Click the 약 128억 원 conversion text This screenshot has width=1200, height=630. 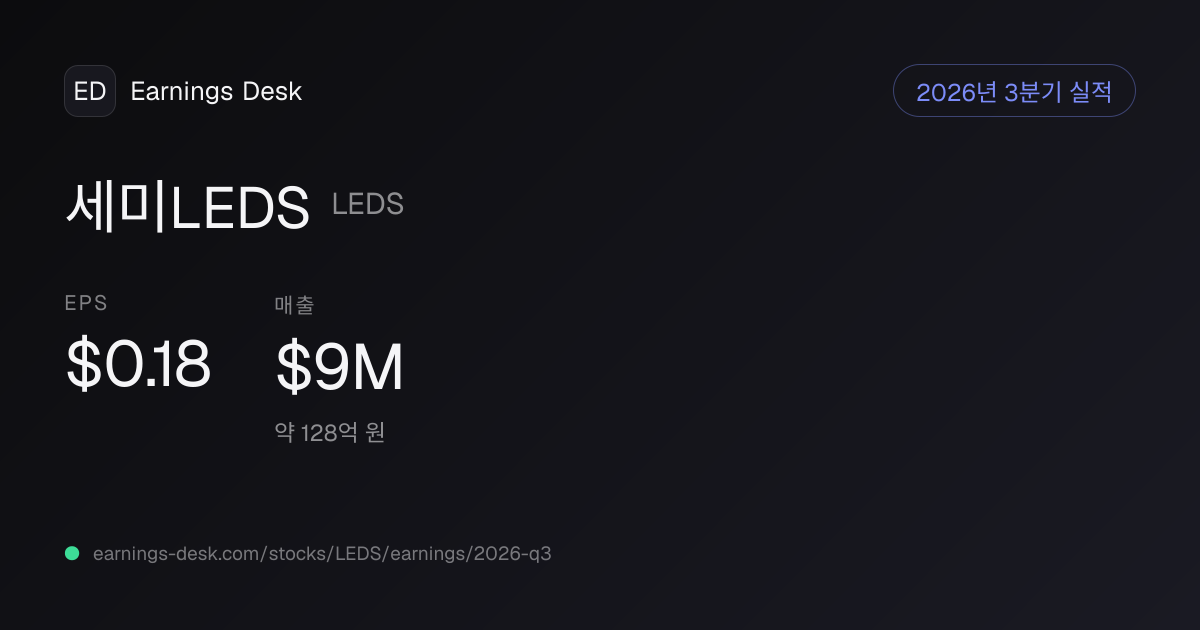tap(330, 433)
